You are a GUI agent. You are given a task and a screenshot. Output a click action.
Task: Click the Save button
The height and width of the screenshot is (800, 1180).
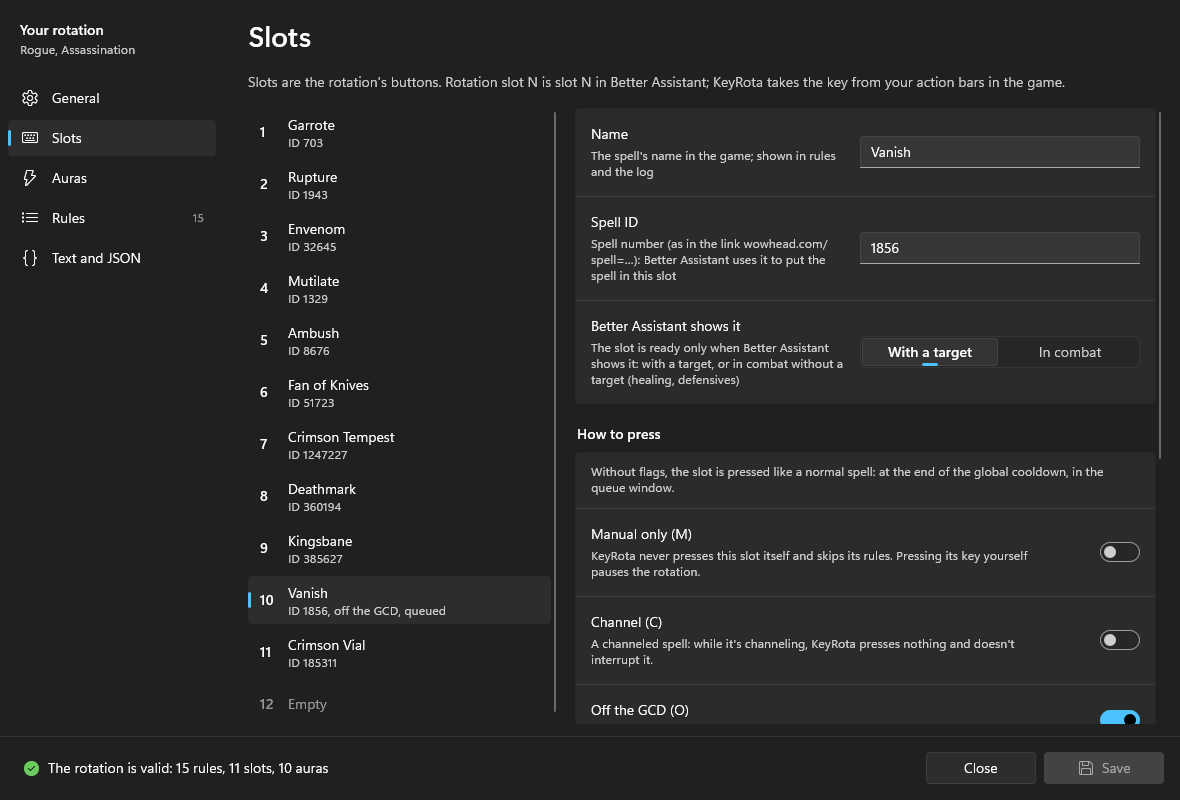click(1103, 768)
